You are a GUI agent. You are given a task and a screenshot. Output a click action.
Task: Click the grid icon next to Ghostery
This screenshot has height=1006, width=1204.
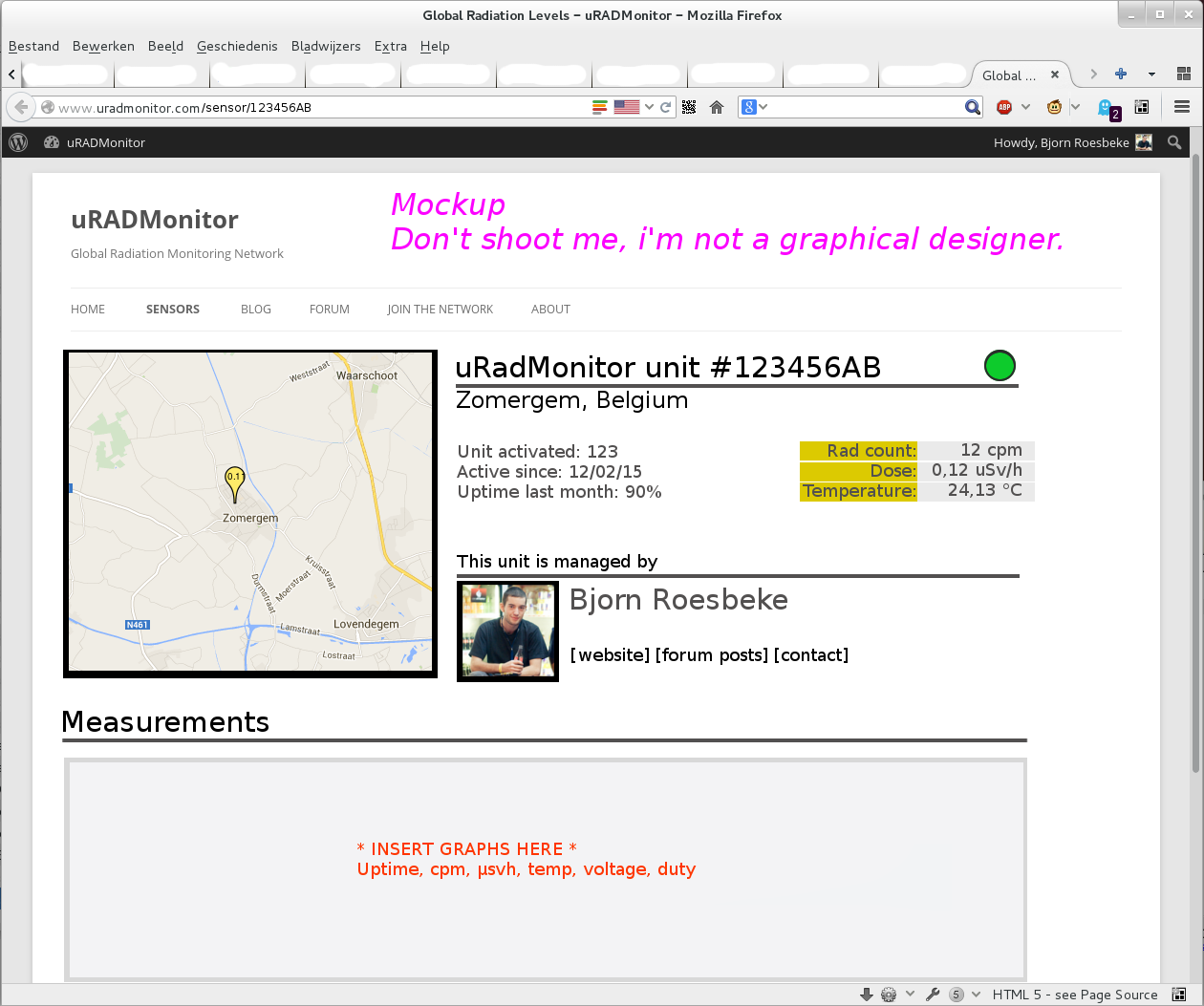coord(1142,107)
